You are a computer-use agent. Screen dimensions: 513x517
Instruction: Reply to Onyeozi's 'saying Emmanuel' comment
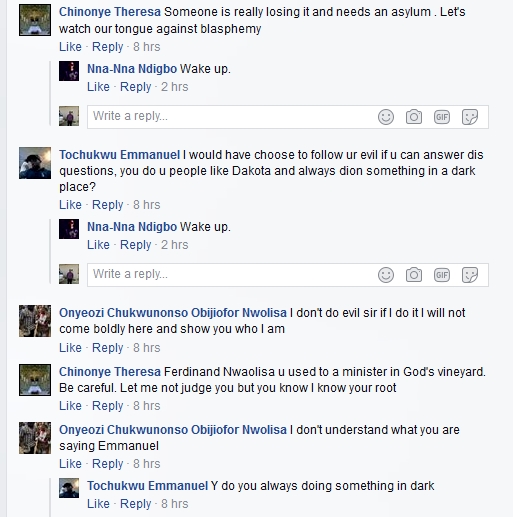107,464
